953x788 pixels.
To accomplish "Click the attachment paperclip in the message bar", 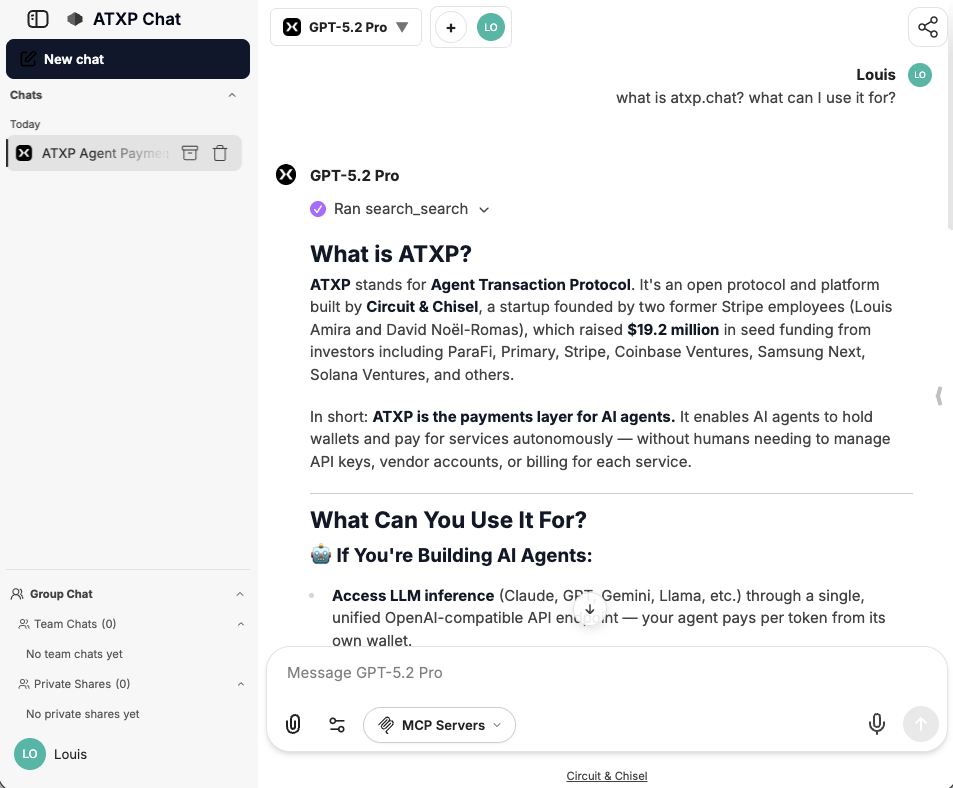I will coord(292,723).
